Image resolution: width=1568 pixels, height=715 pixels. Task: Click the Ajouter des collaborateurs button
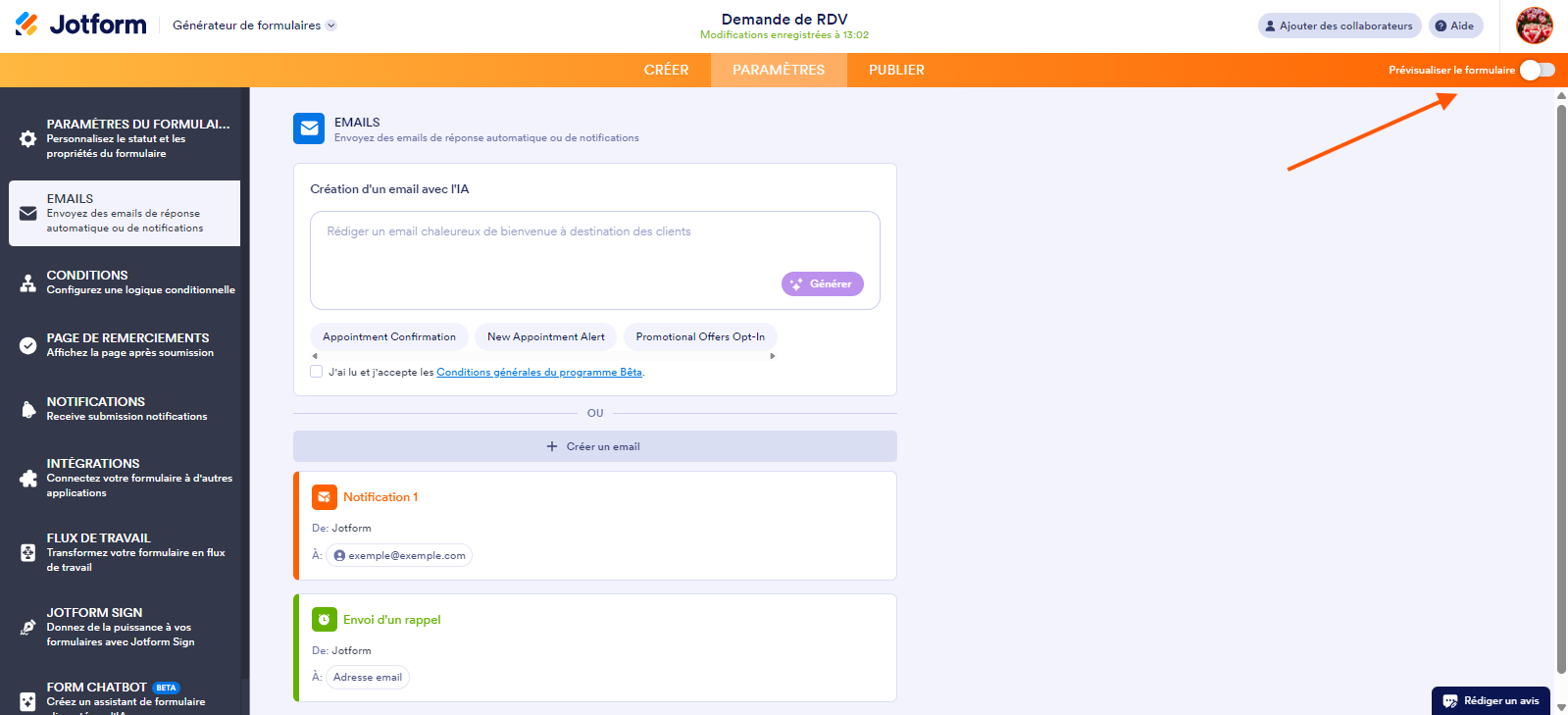pos(1340,26)
